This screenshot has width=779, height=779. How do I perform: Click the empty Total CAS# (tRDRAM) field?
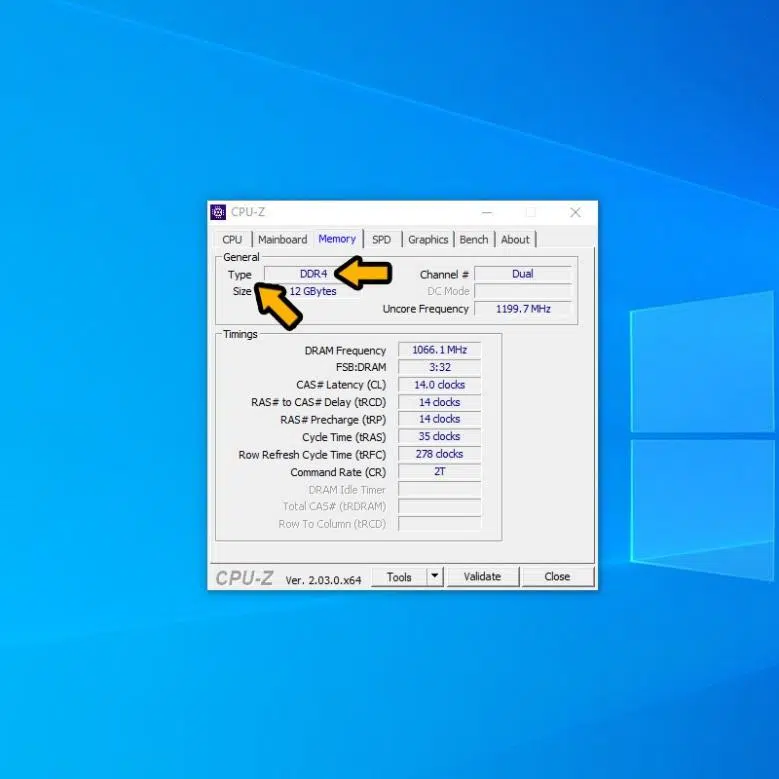click(x=439, y=506)
